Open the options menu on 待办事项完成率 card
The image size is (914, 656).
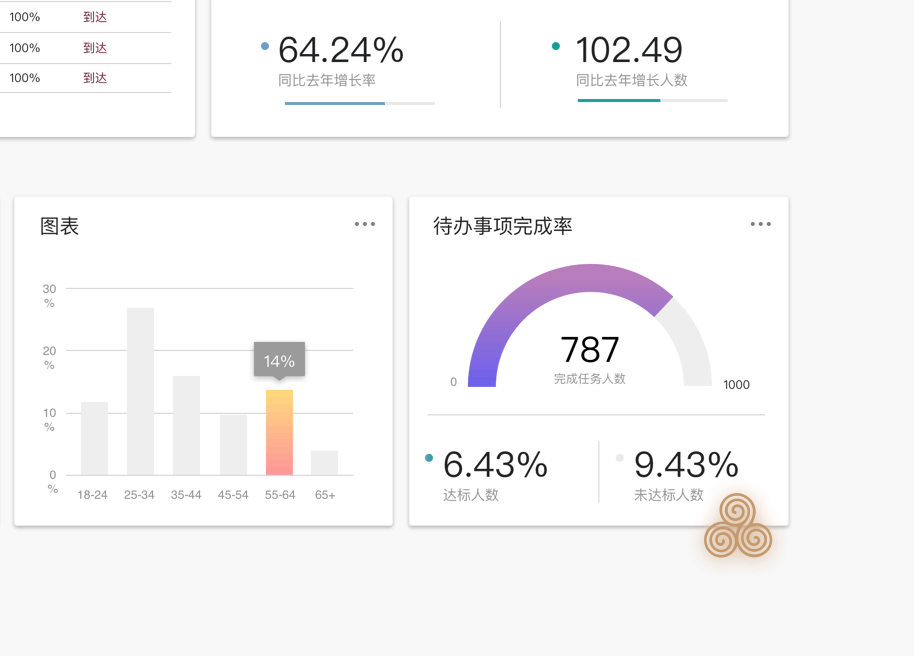pyautogui.click(x=760, y=224)
